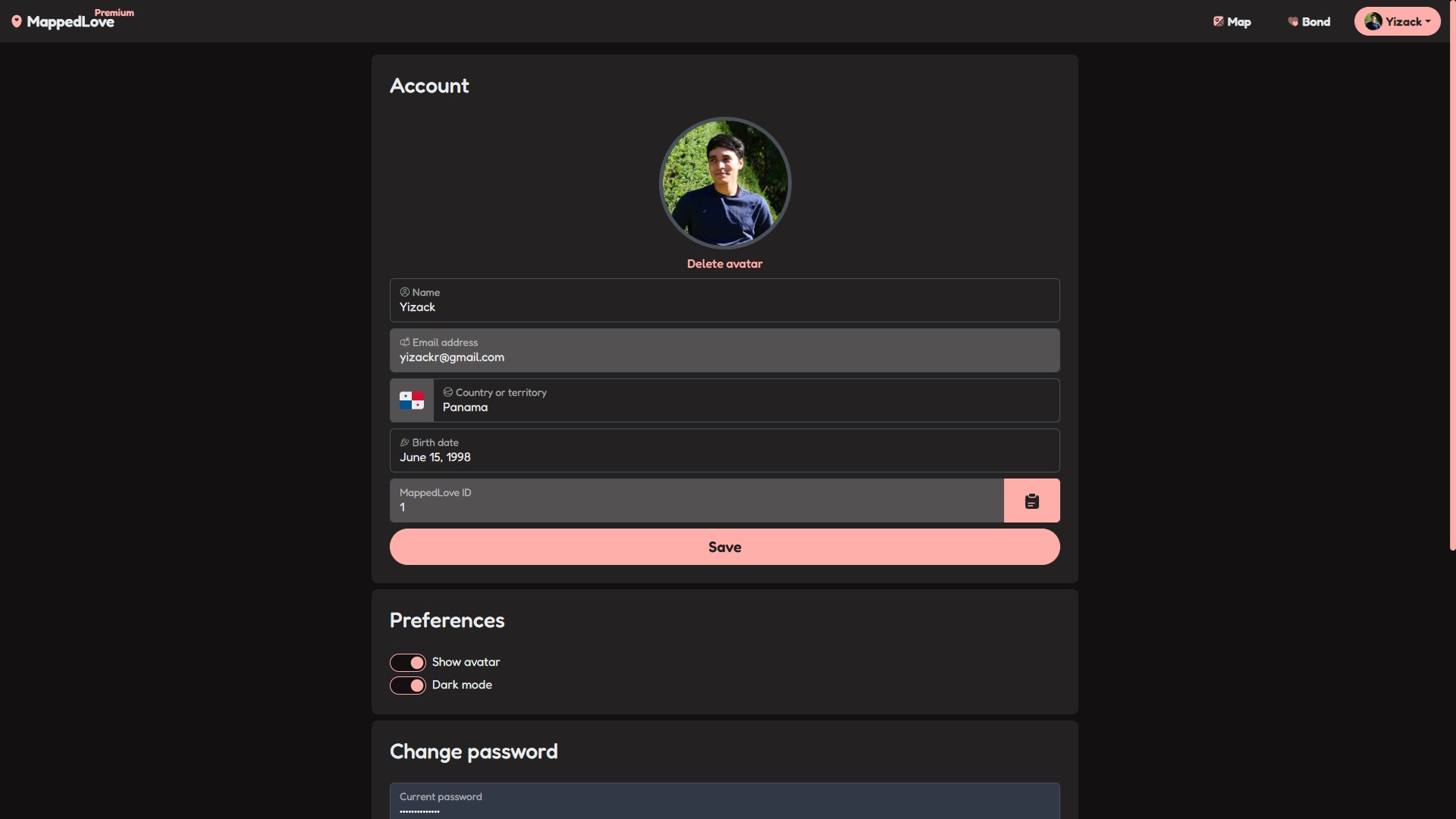The width and height of the screenshot is (1456, 819).
Task: Open the Yizack account dropdown menu
Action: (x=1397, y=21)
